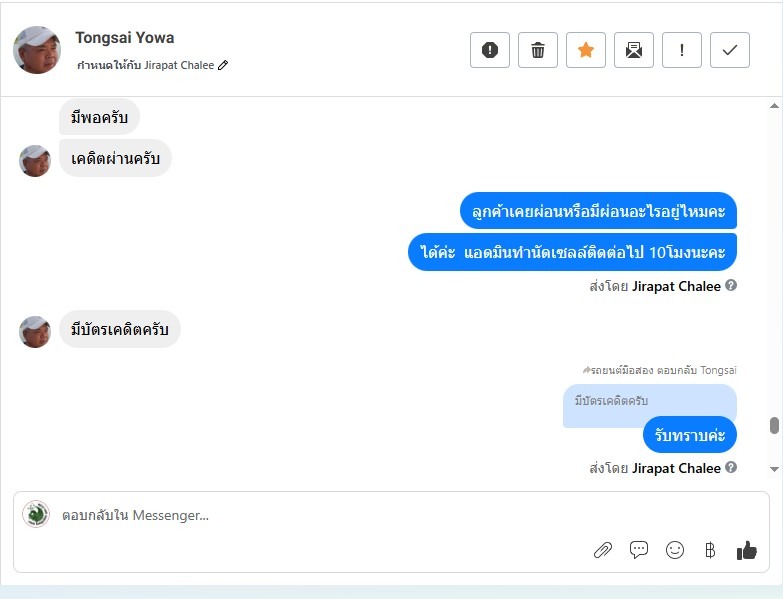Mark conversation as unread with envelope icon
The height and width of the screenshot is (599, 783).
[x=634, y=50]
